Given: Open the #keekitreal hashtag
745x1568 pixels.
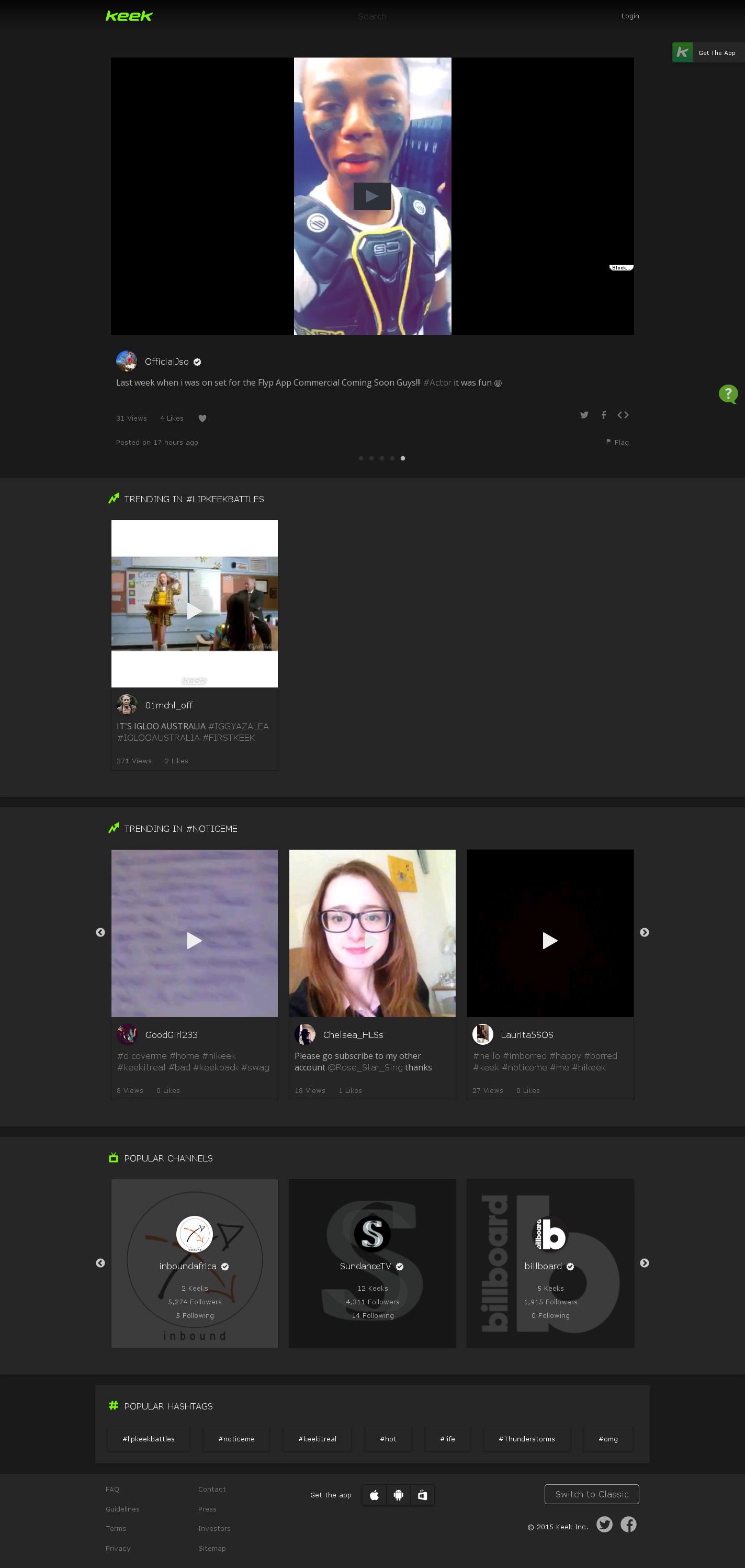Looking at the screenshot, I should tap(317, 1439).
